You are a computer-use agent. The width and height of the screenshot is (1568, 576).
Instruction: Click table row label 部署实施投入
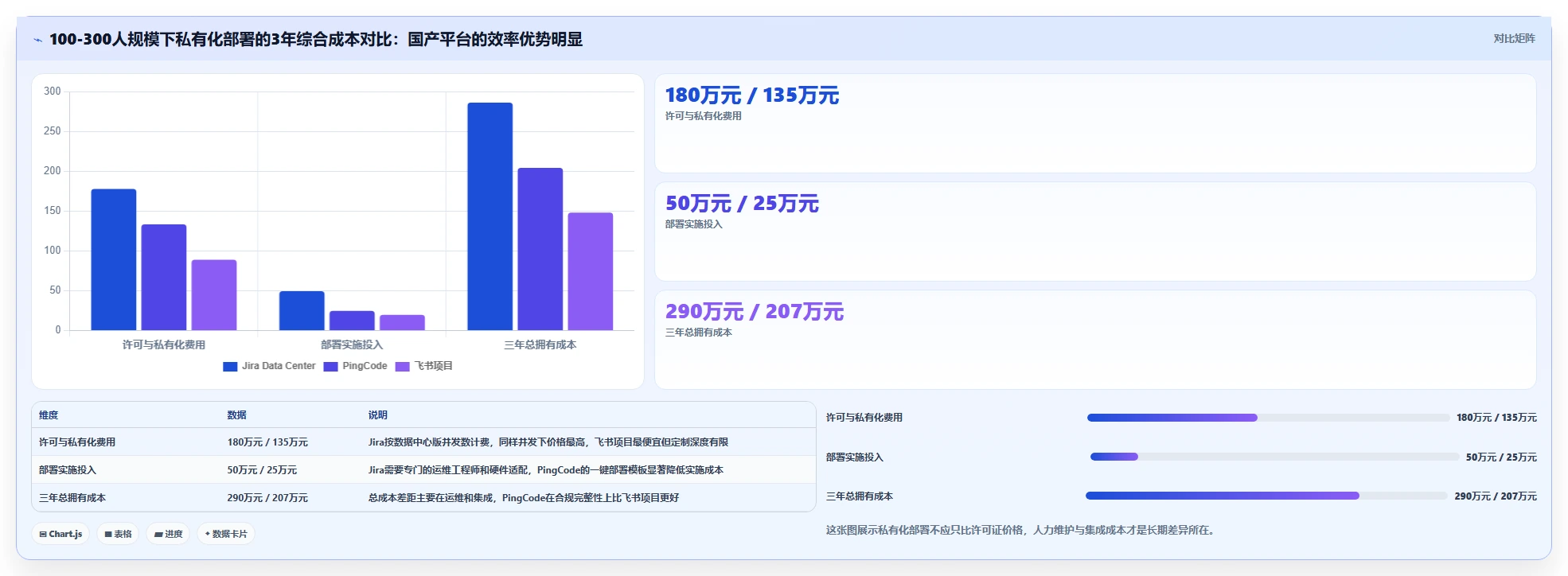[68, 470]
